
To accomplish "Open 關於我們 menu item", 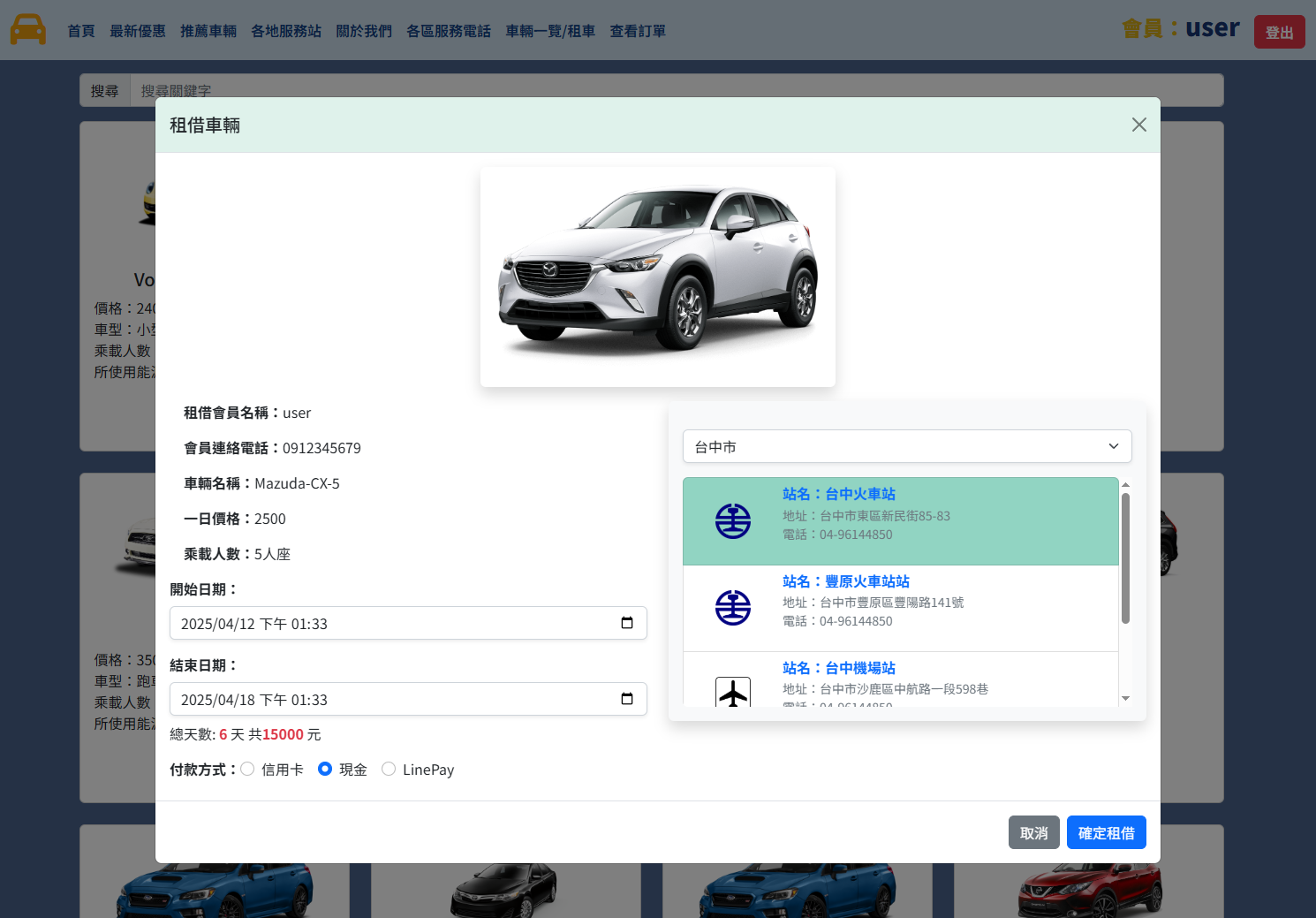I will tap(364, 31).
